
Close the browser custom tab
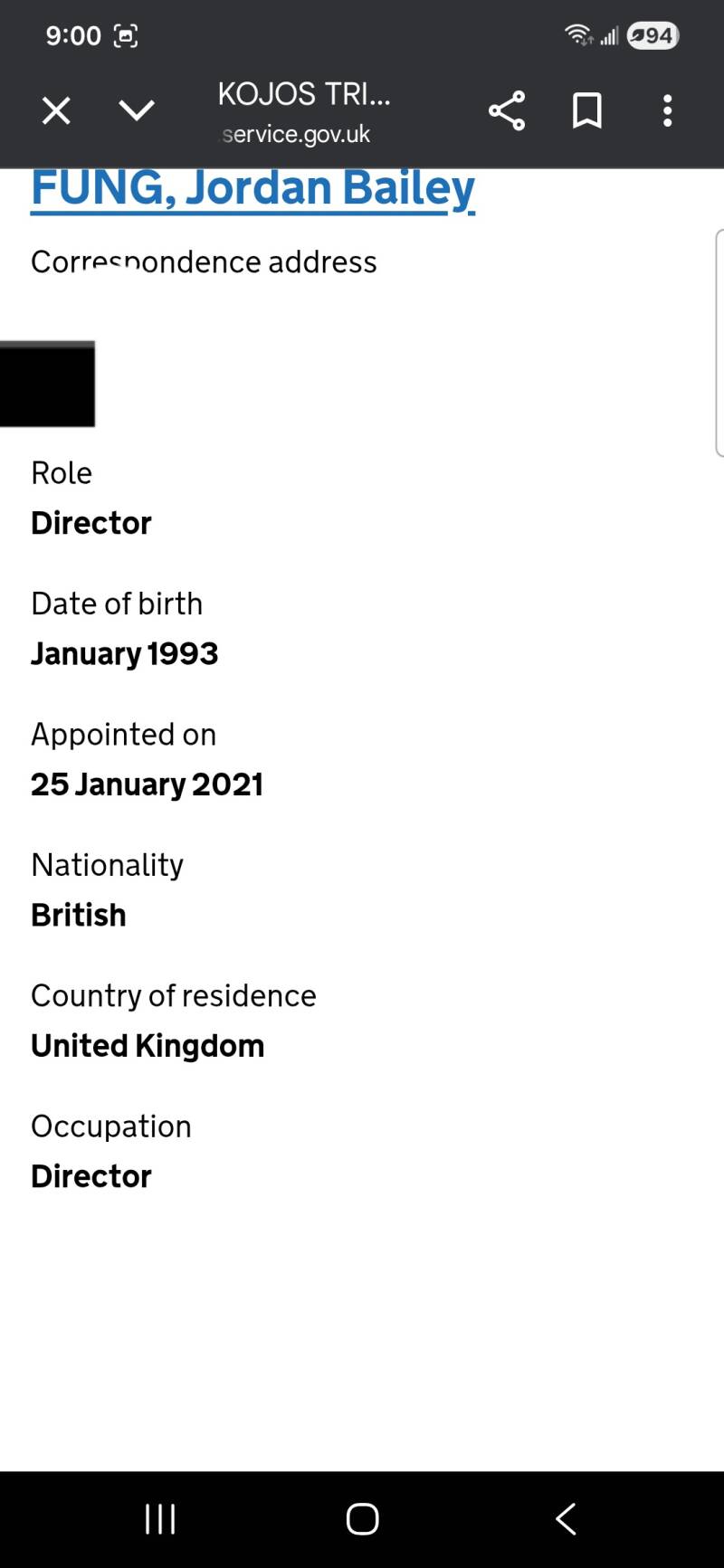[56, 111]
